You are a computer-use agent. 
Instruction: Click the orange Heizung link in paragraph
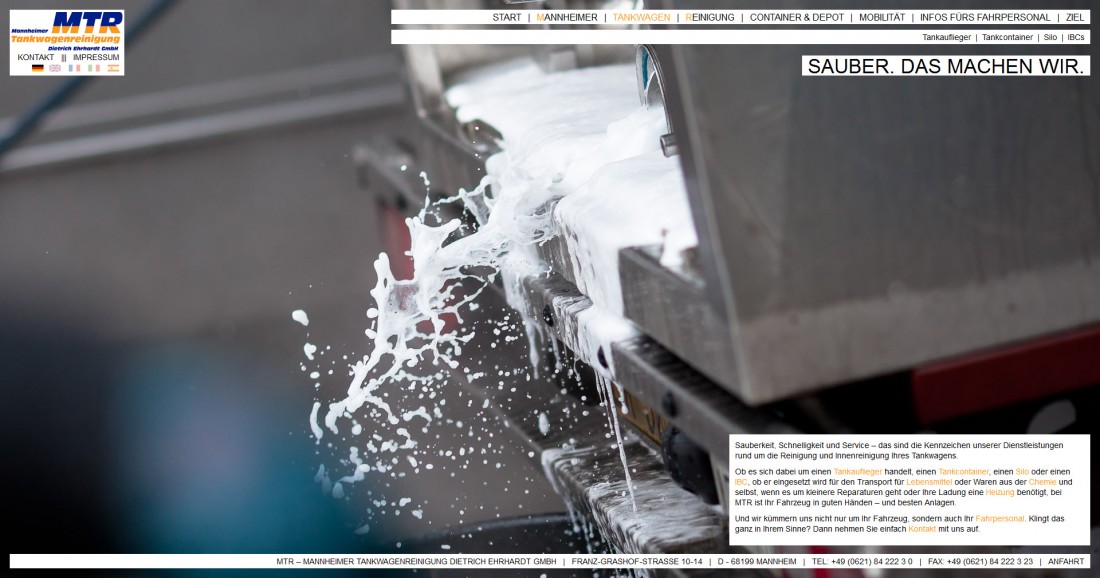[x=999, y=492]
